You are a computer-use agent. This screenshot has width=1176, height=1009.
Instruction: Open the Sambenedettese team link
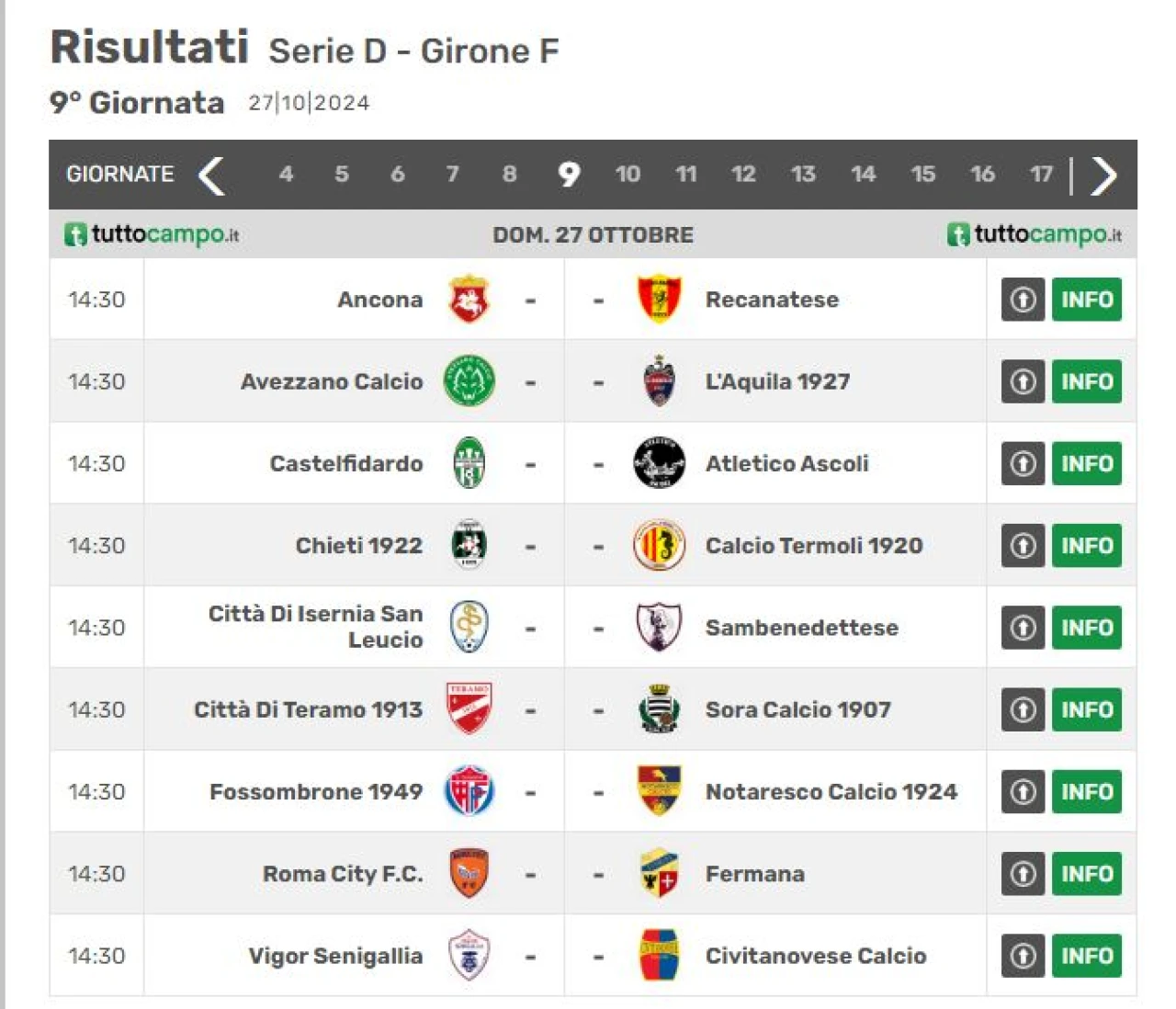[801, 628]
